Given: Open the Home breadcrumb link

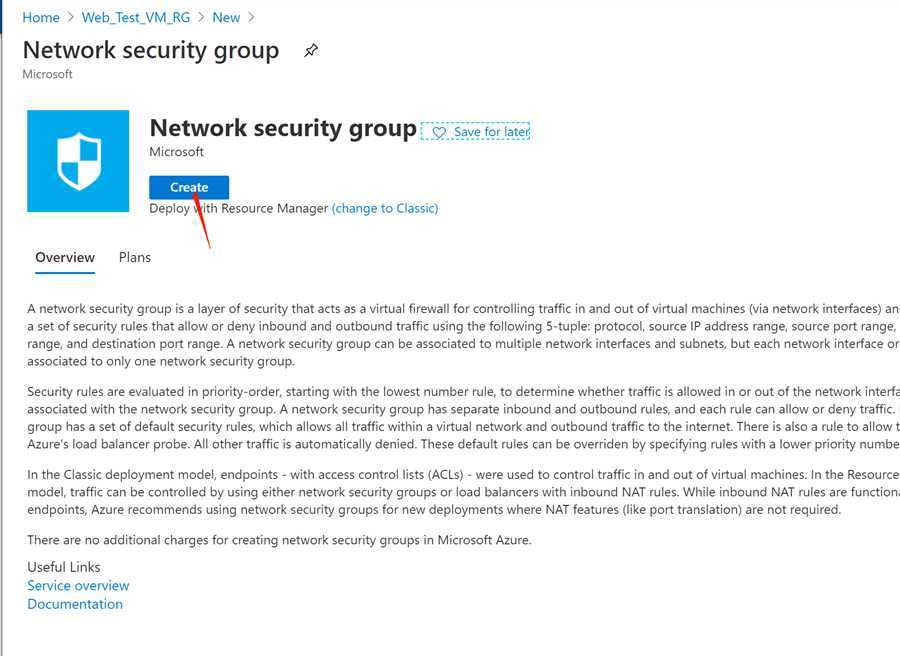Looking at the screenshot, I should tap(41, 18).
